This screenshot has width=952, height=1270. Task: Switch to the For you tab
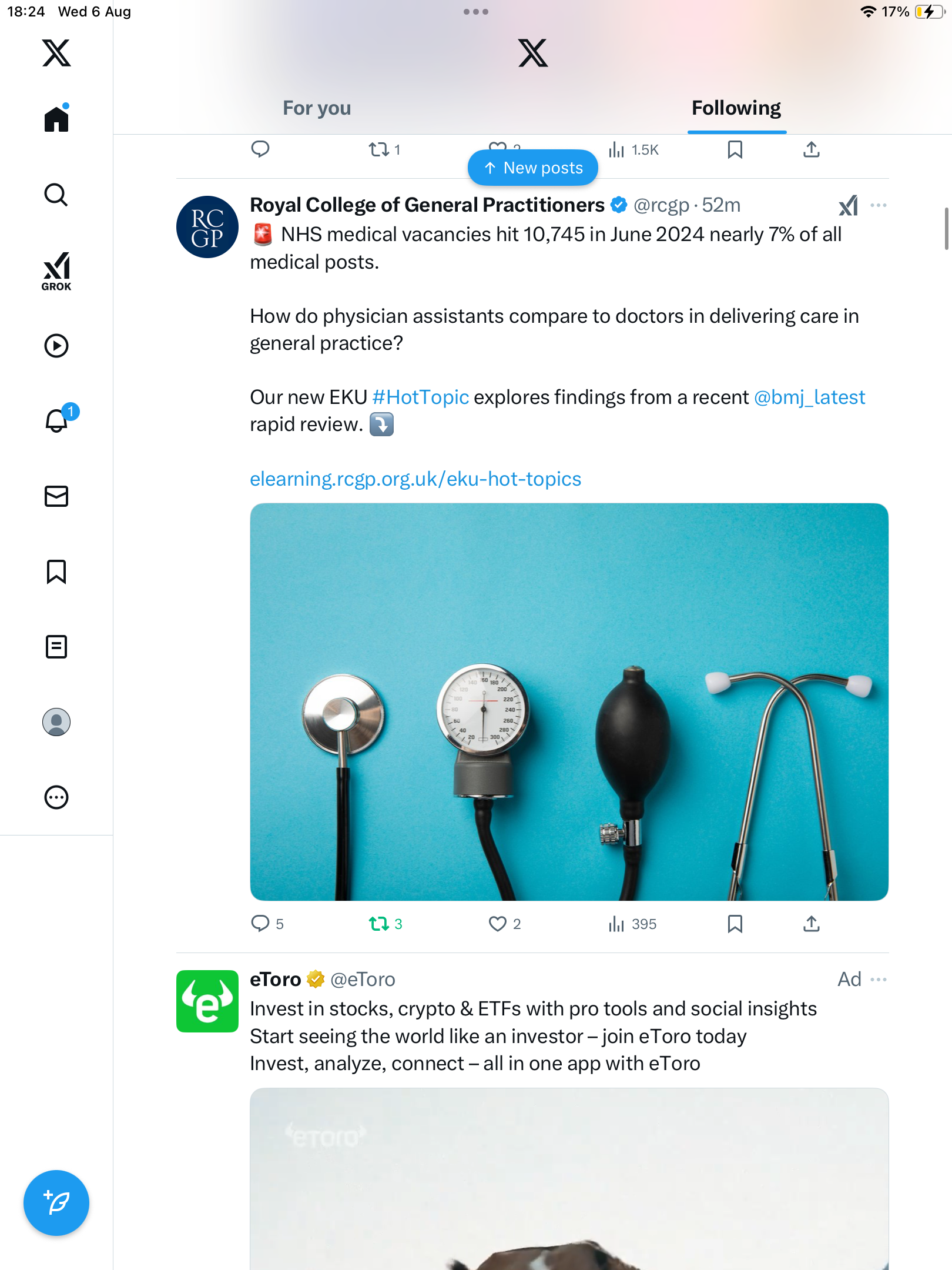click(317, 108)
